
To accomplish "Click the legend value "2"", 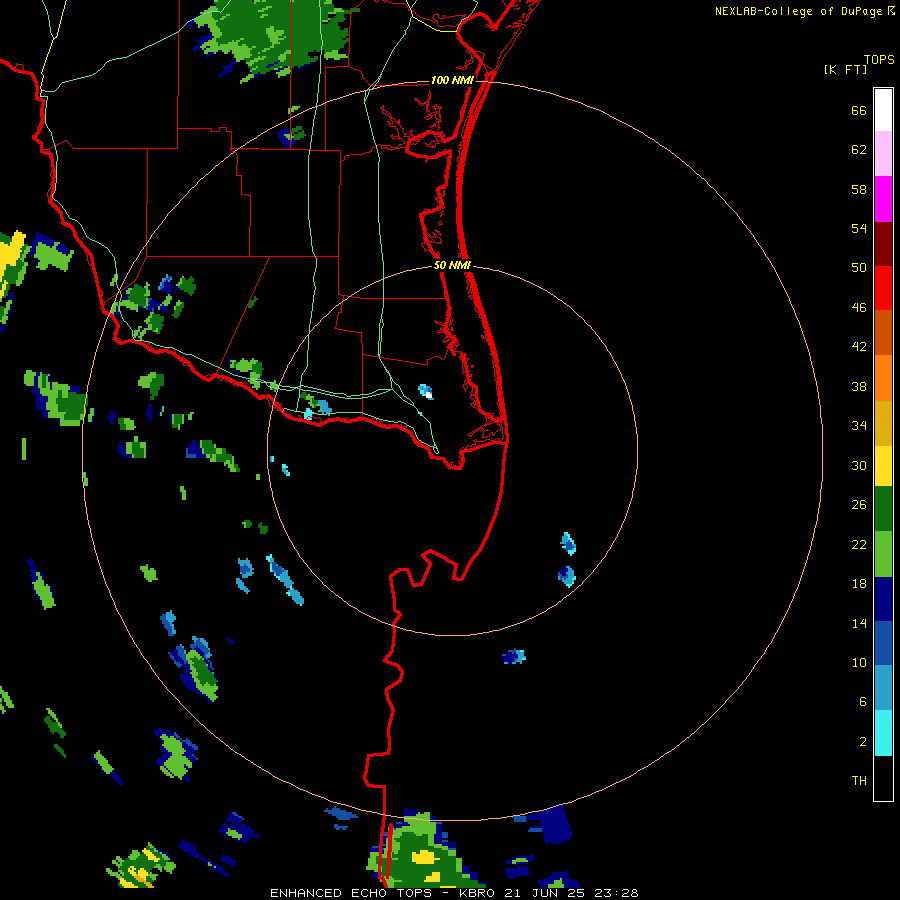I will tap(863, 742).
